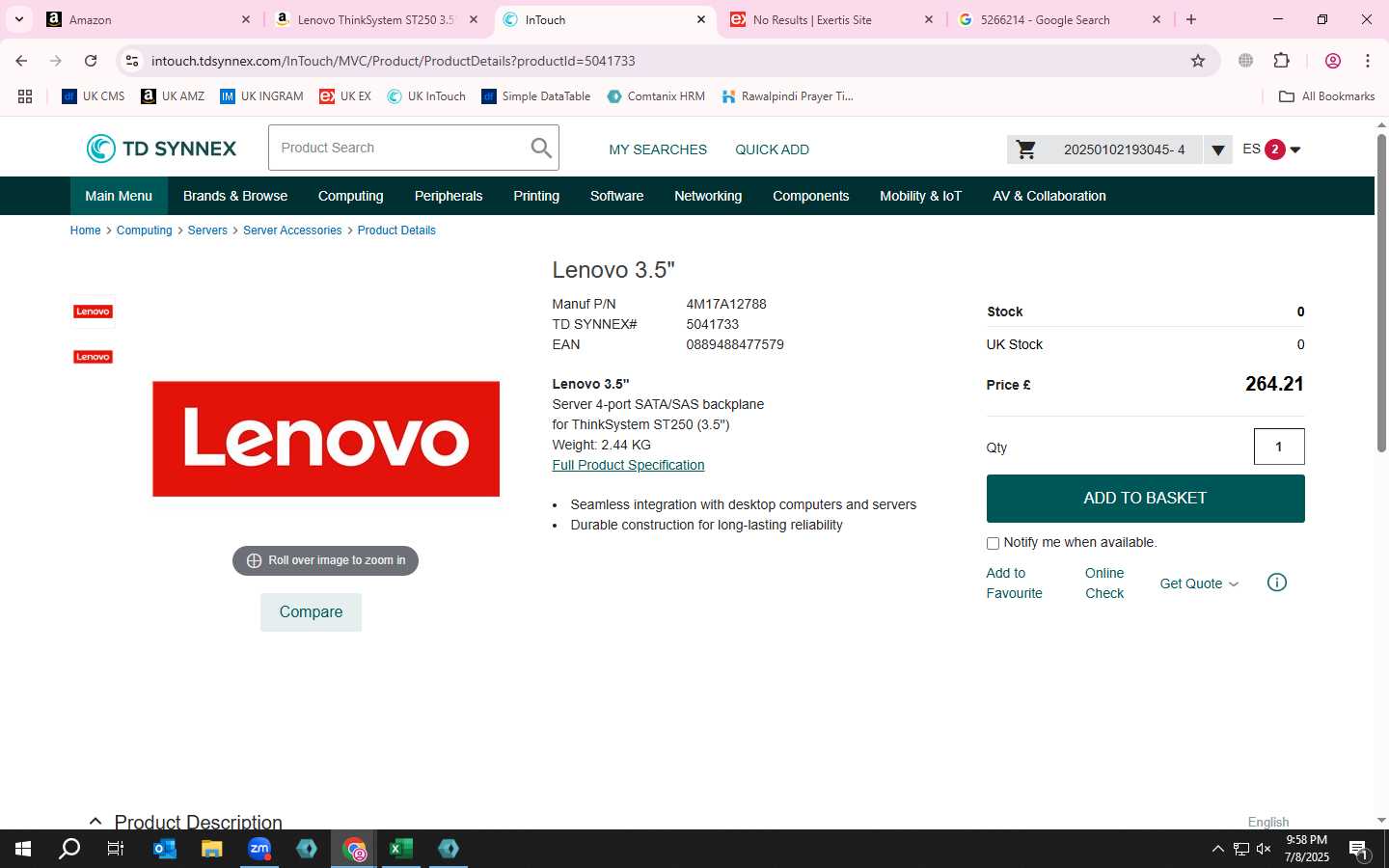Tick Notify me when available checkbox
This screenshot has width=1389, height=868.
click(x=993, y=543)
